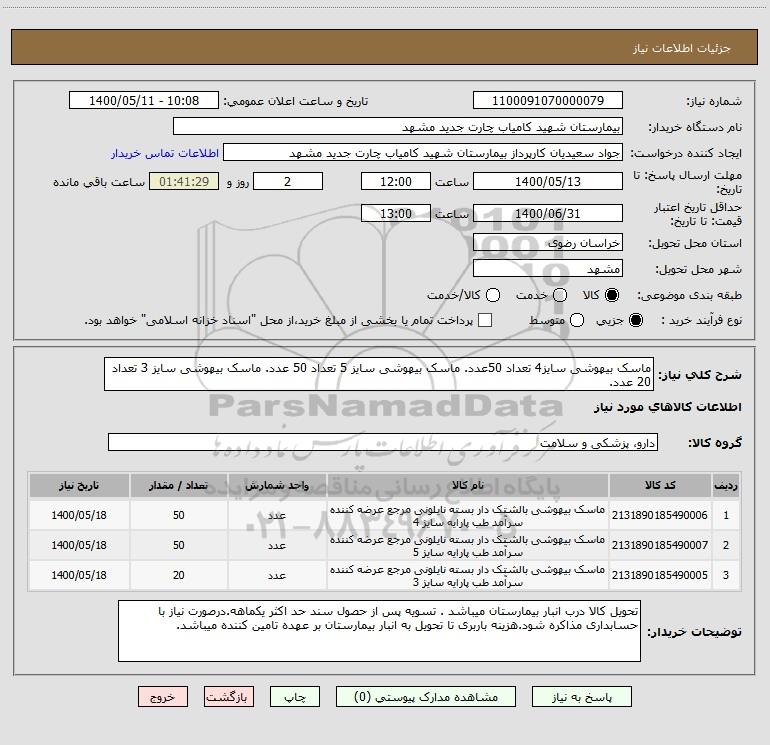Click the deadline time field 12:00
This screenshot has height=745, width=770.
396,181
